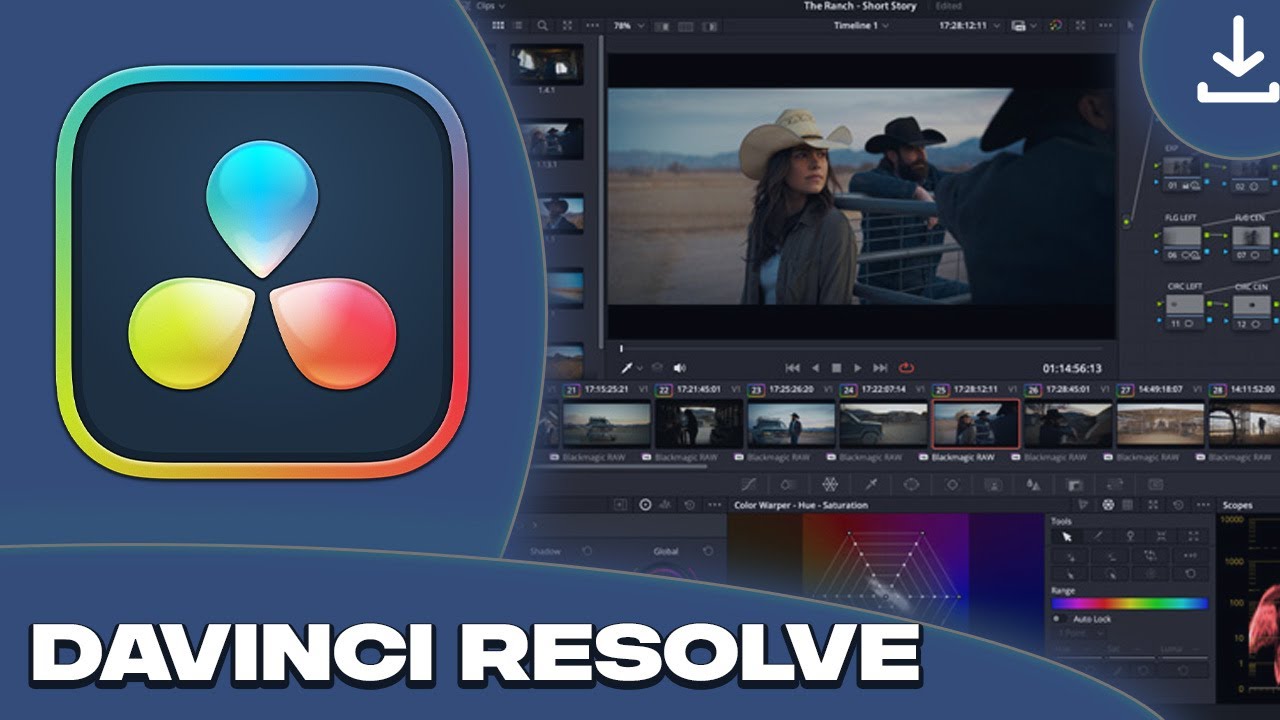Click the 01:14:56:13 timecode readout

pos(1071,368)
